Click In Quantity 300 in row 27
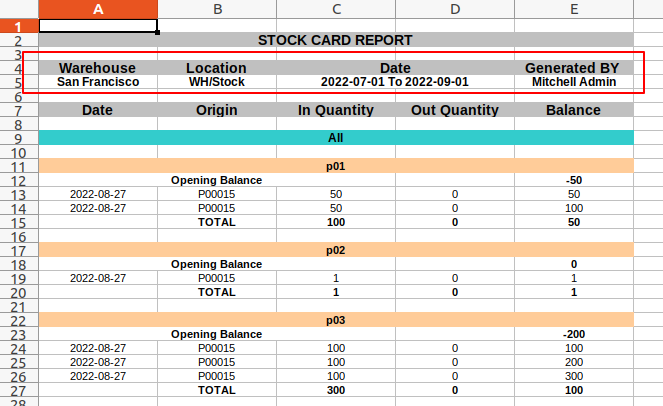Image resolution: width=663 pixels, height=406 pixels. 336,390
